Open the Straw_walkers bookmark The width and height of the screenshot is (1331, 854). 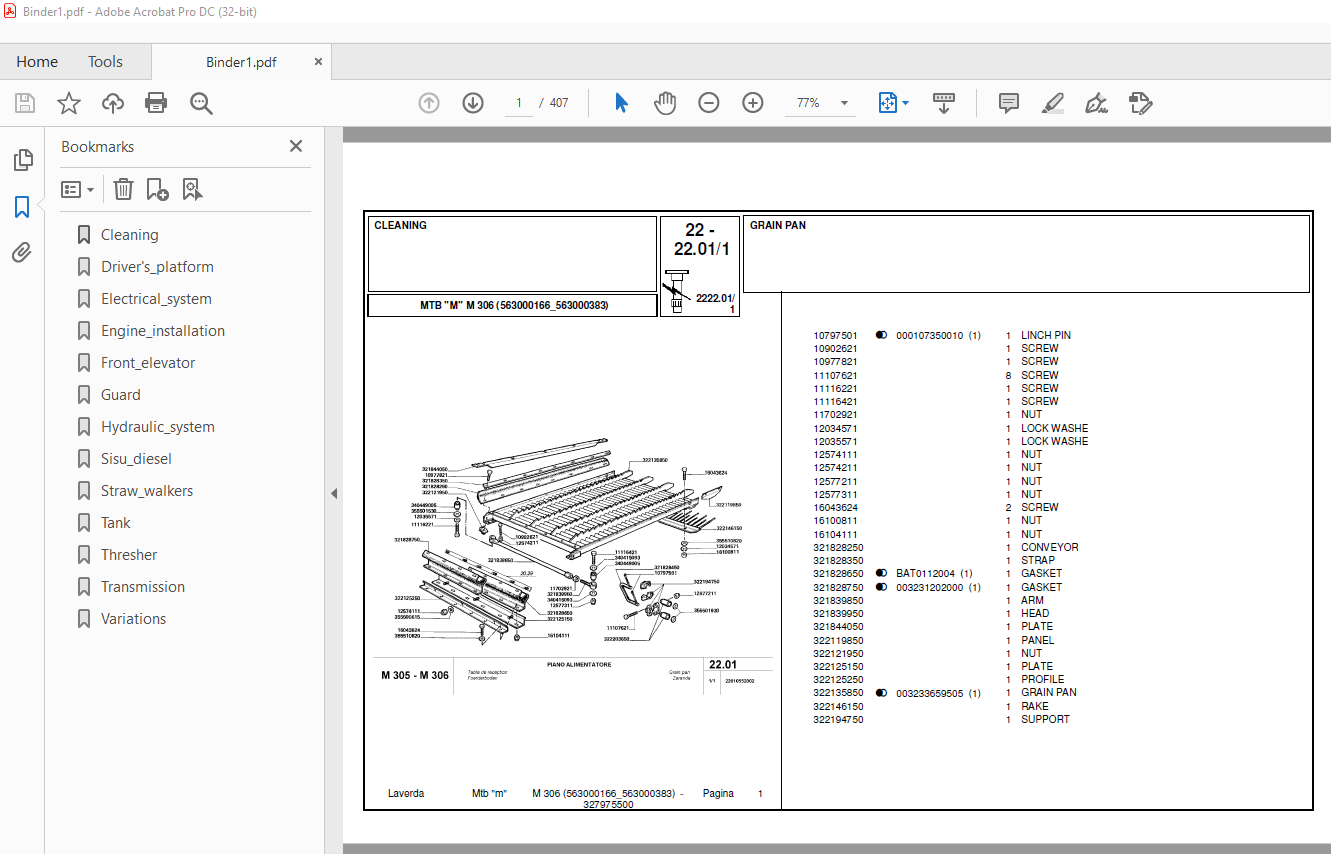[x=147, y=491]
